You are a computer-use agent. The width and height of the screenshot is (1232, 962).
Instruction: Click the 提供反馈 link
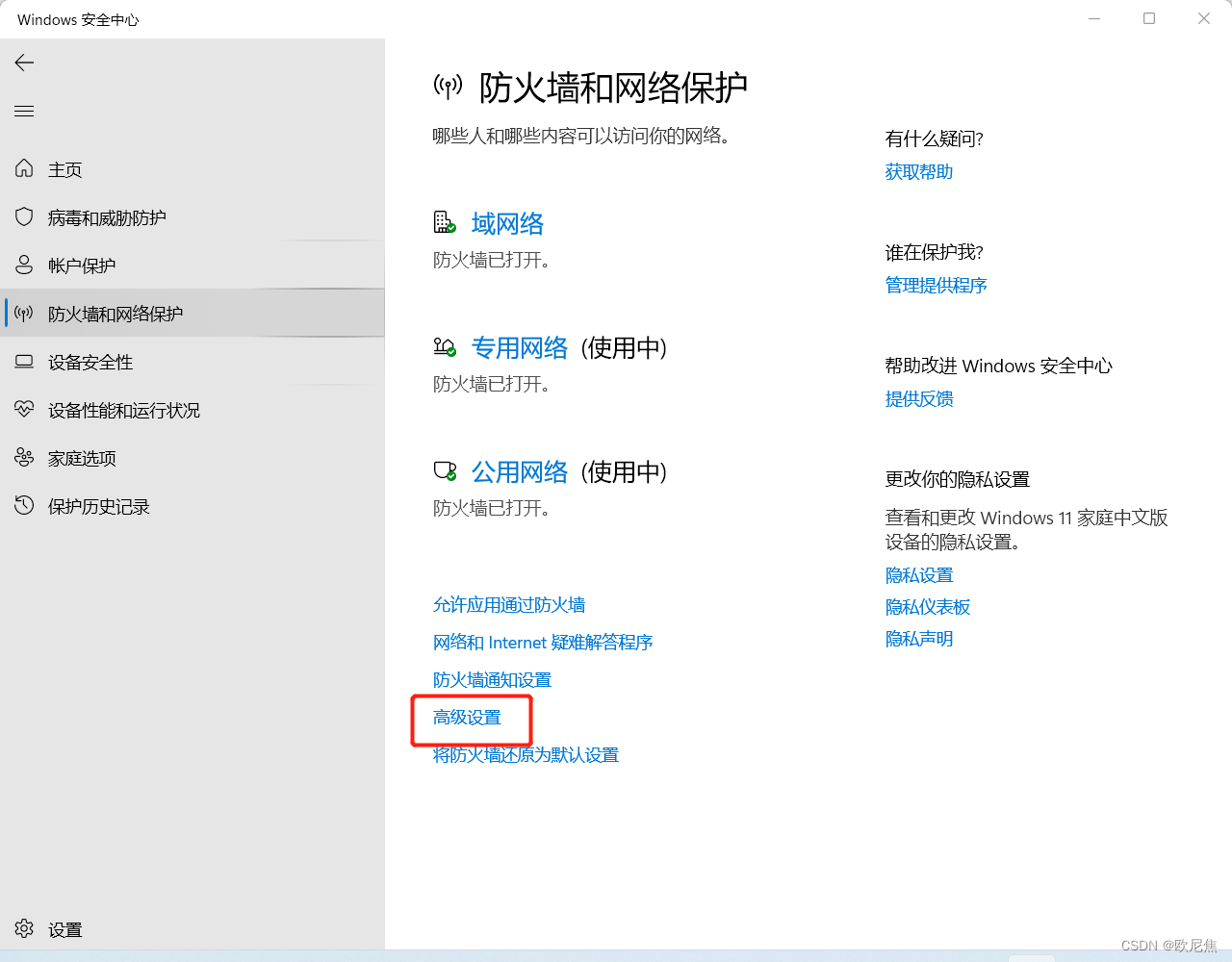coord(919,399)
